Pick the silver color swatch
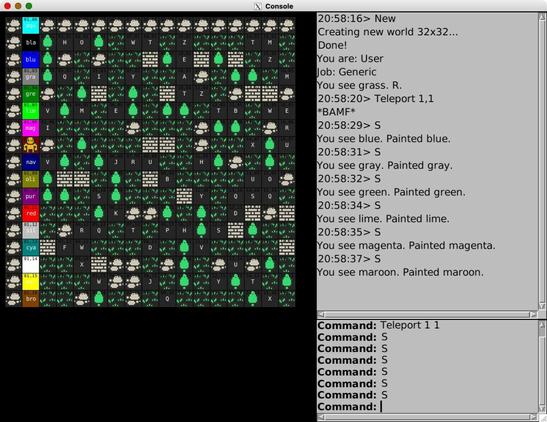The image size is (547, 422). click(x=31, y=230)
